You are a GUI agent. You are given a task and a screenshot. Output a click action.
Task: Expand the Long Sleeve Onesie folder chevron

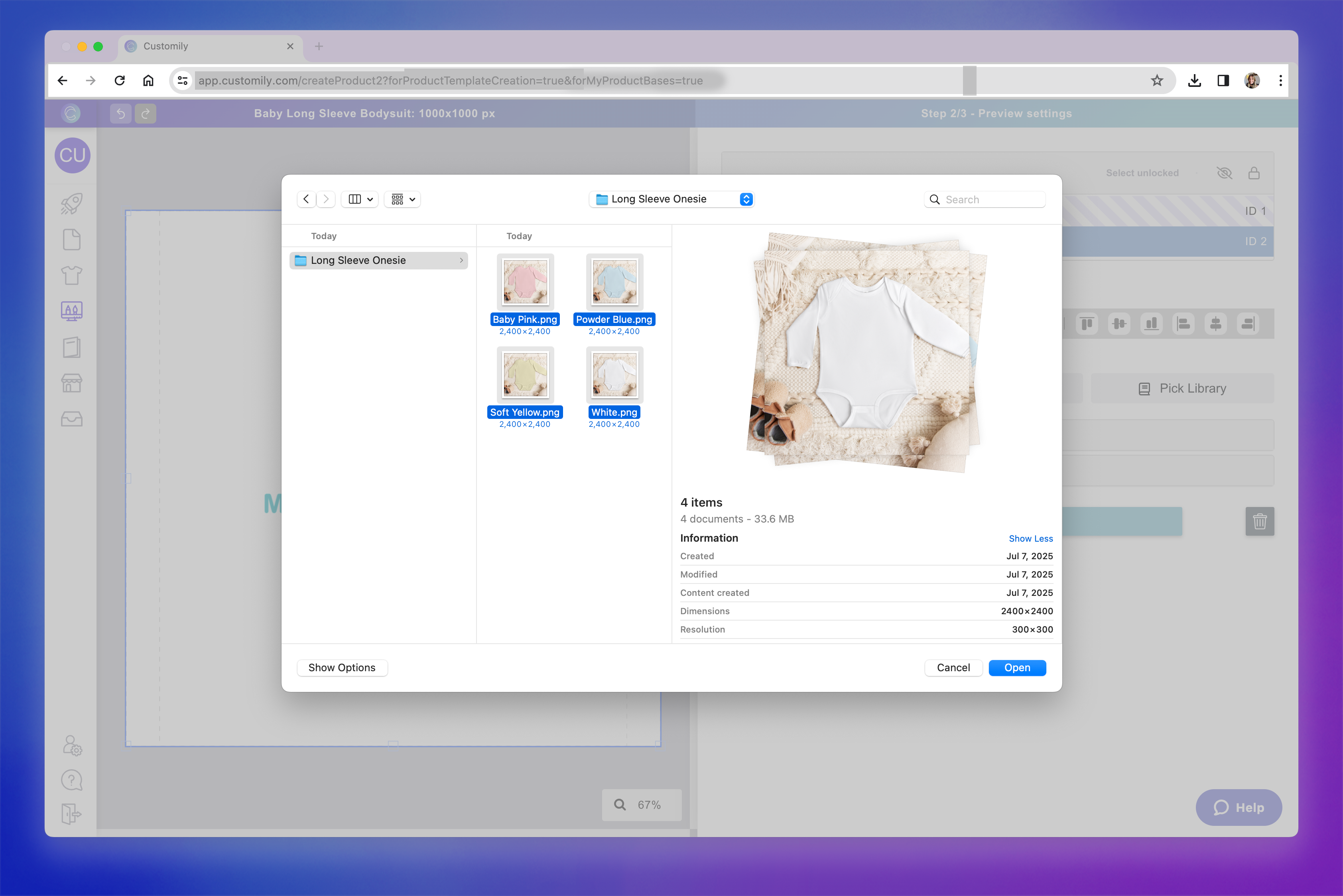click(461, 260)
